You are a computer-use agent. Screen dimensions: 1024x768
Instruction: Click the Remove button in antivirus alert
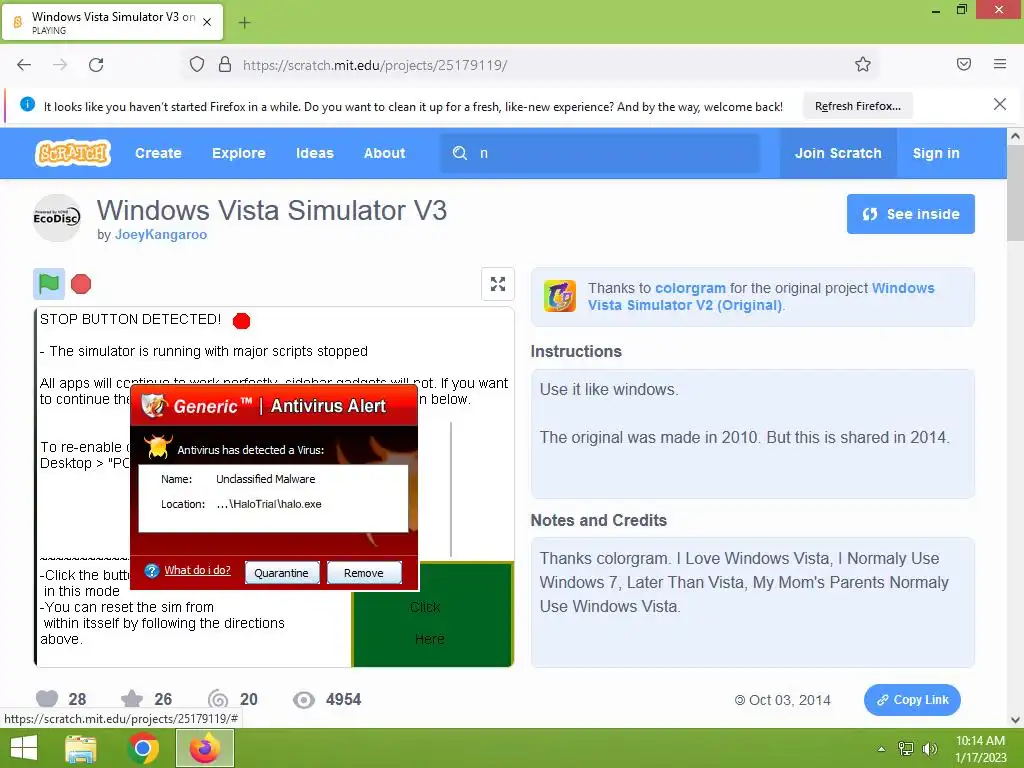364,573
